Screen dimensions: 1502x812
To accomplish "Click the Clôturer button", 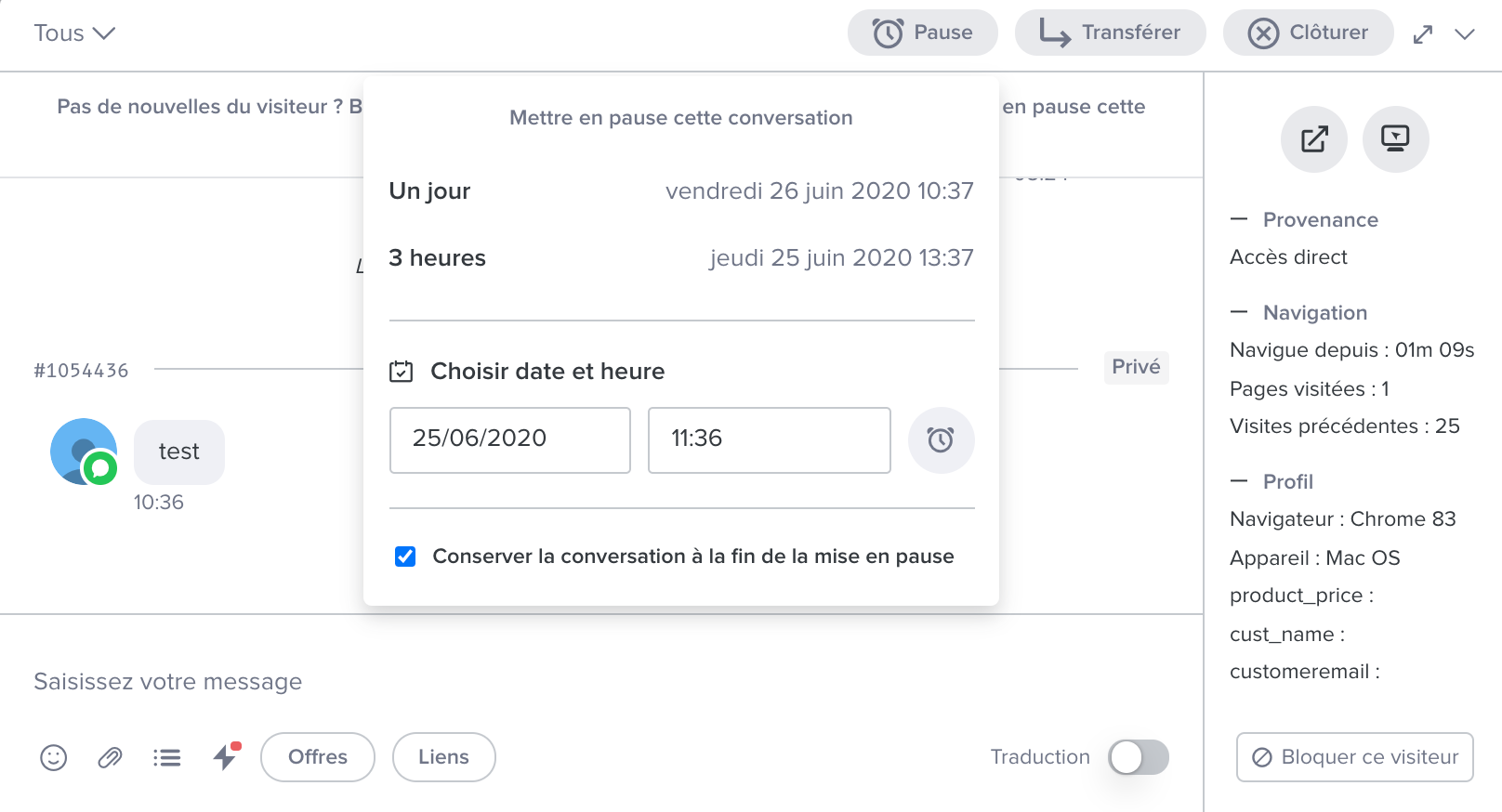I will [x=1308, y=33].
